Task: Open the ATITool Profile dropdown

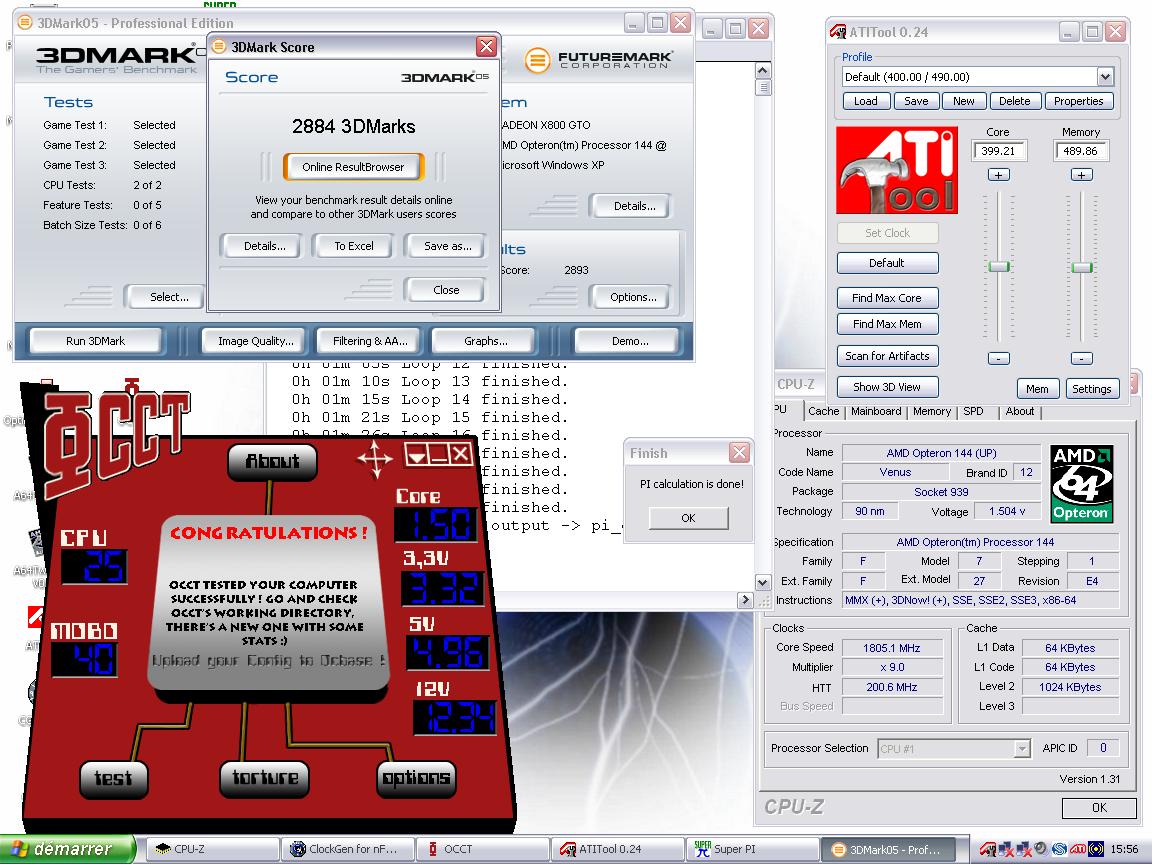Action: [1105, 77]
